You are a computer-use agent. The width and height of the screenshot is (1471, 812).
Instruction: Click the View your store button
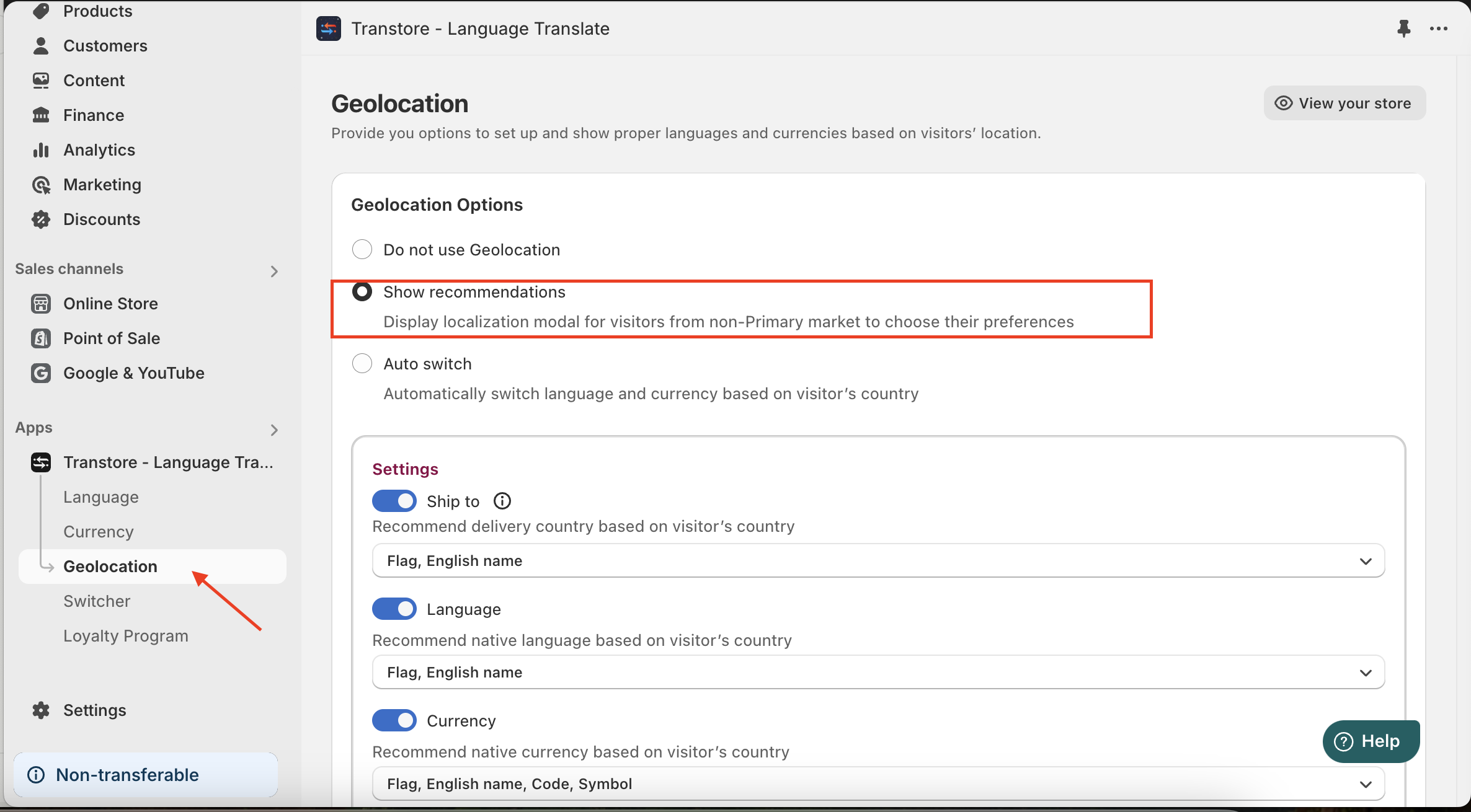pyautogui.click(x=1344, y=104)
